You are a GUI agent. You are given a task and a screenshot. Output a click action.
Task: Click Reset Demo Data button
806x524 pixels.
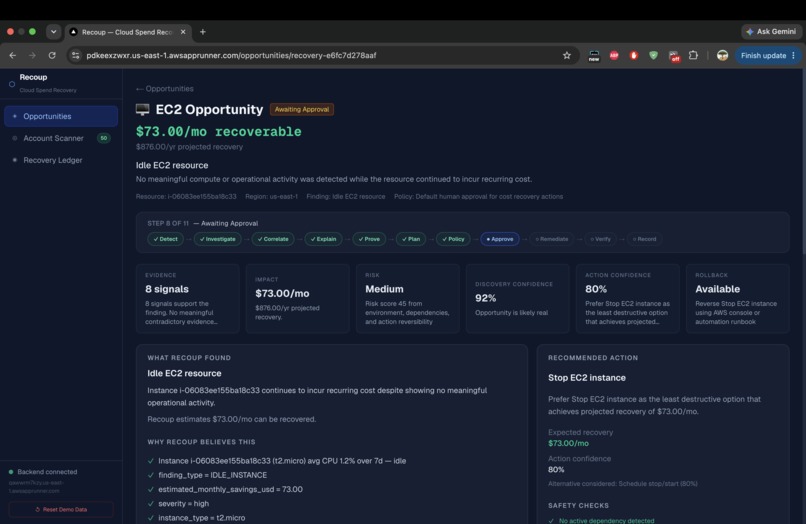pos(61,510)
